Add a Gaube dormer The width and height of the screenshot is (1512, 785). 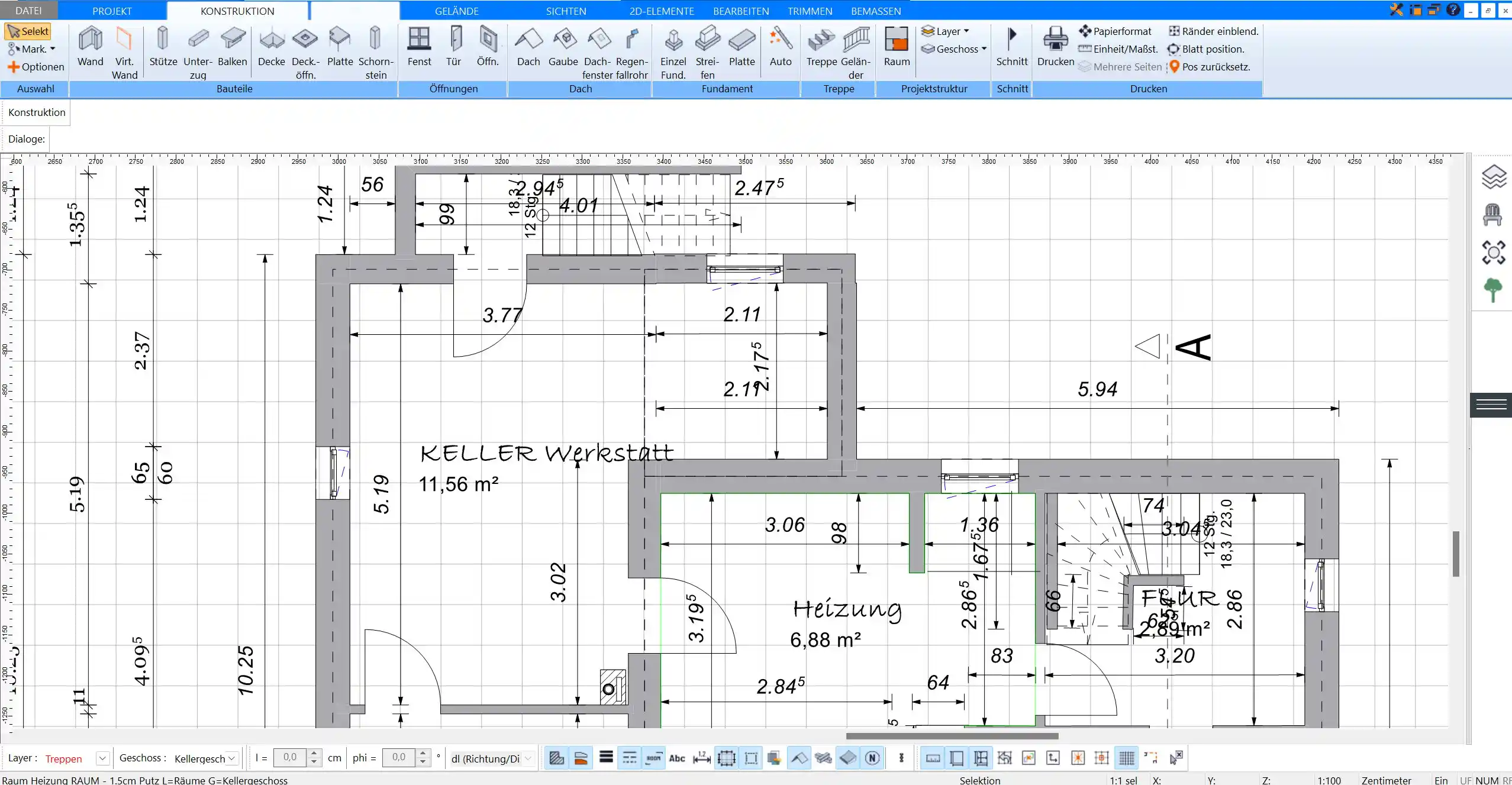563,47
